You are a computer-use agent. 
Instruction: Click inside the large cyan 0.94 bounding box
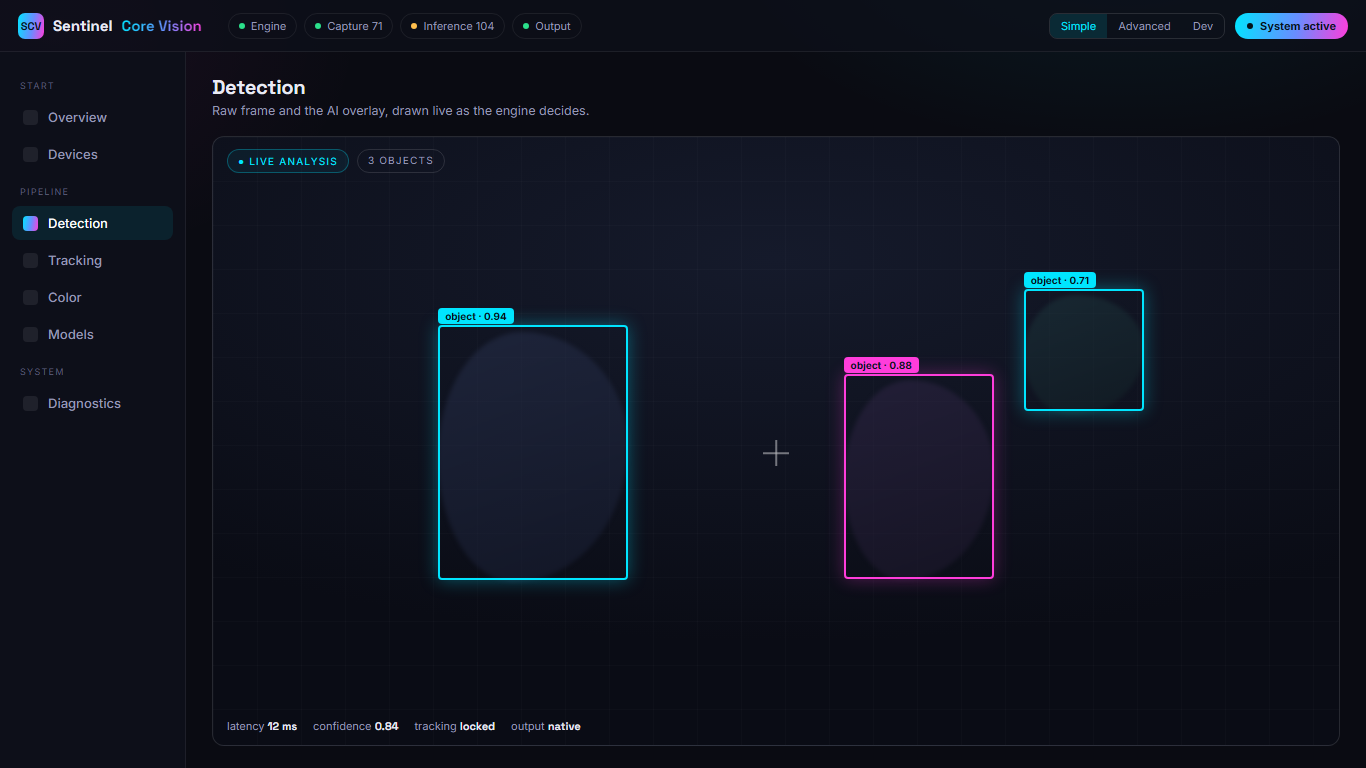click(533, 452)
